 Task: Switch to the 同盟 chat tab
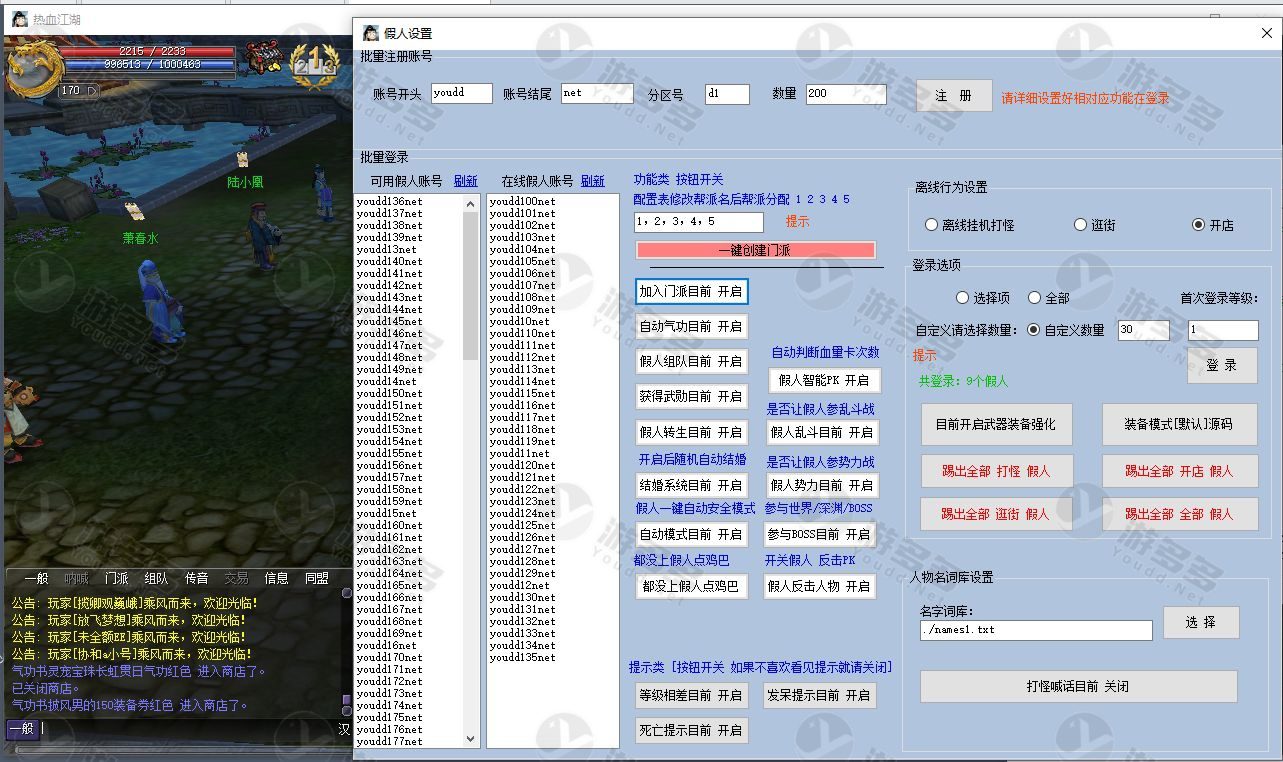(x=316, y=578)
